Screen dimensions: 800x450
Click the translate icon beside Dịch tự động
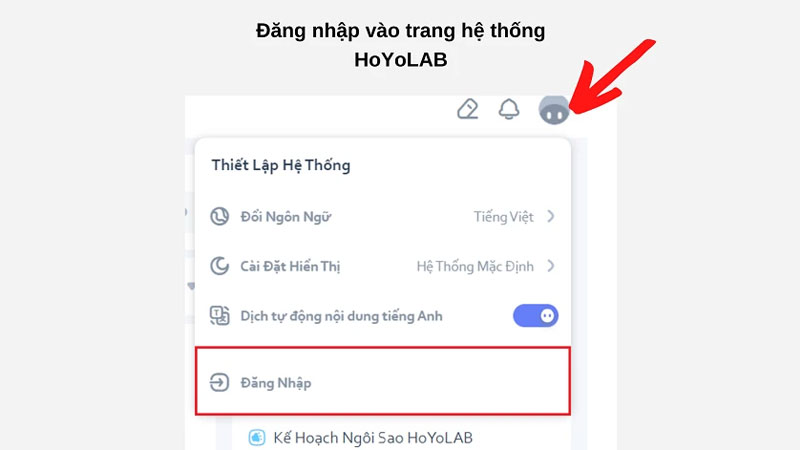(219, 315)
